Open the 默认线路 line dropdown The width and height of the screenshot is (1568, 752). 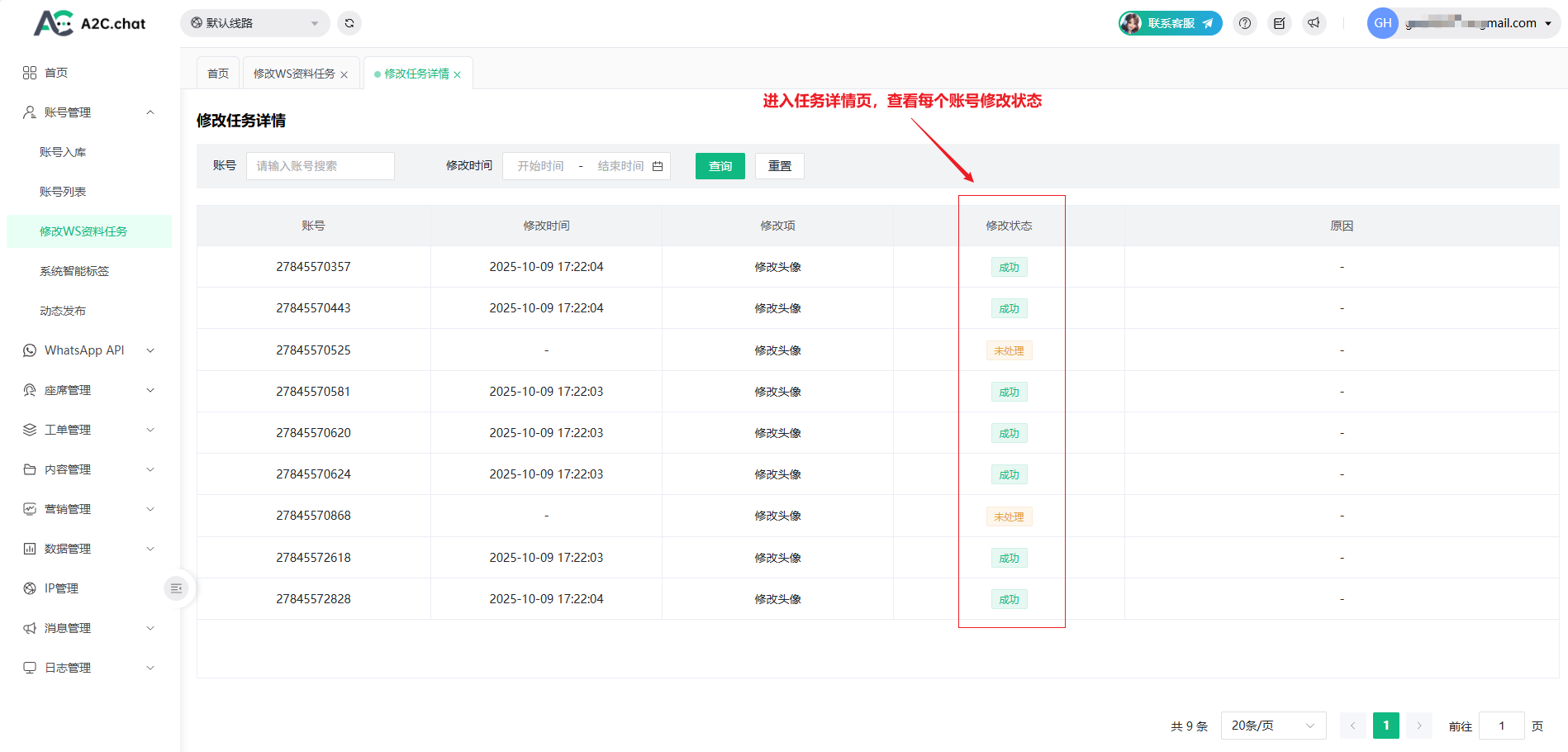(x=254, y=23)
